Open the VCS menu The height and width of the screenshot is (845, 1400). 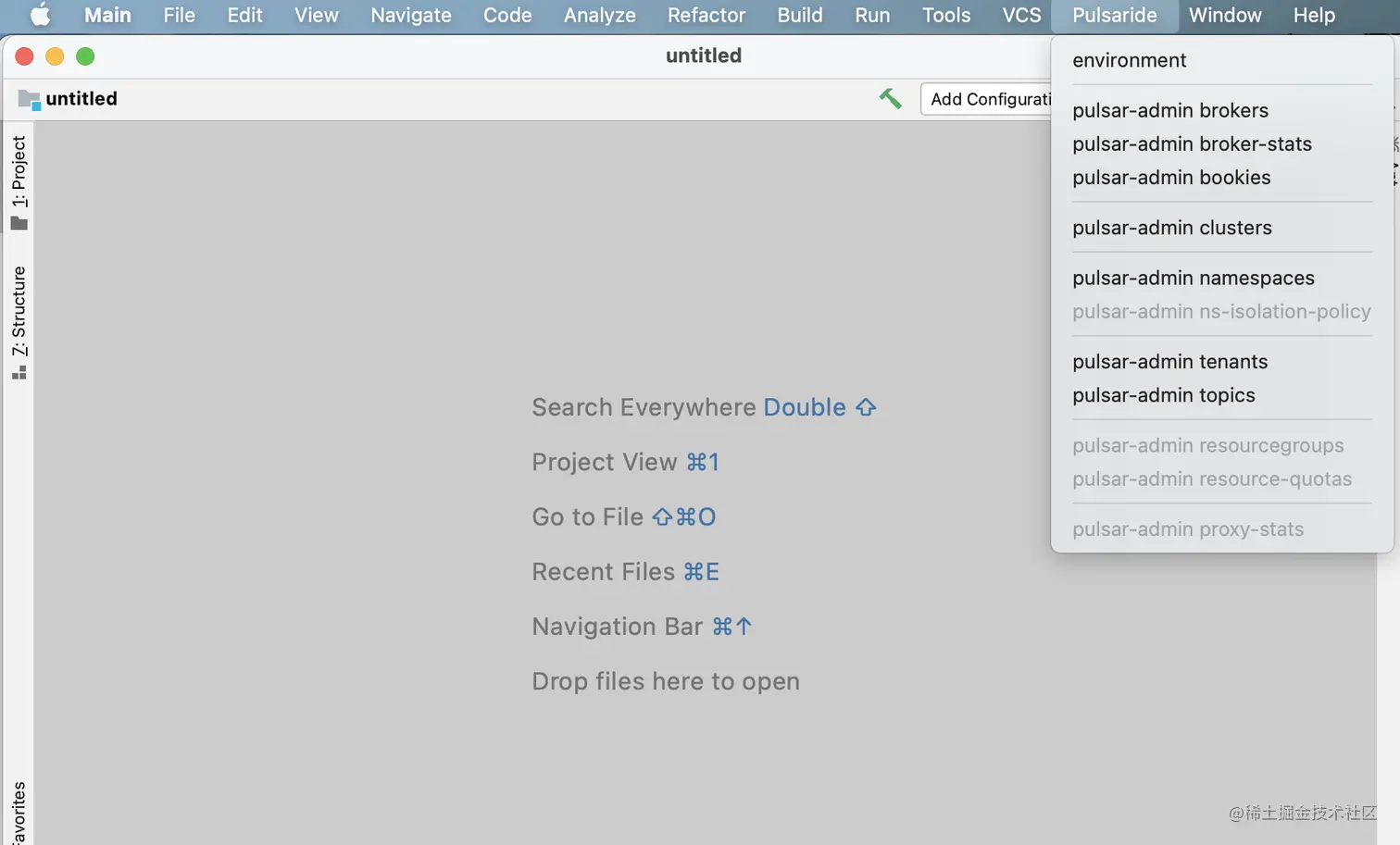(1021, 15)
